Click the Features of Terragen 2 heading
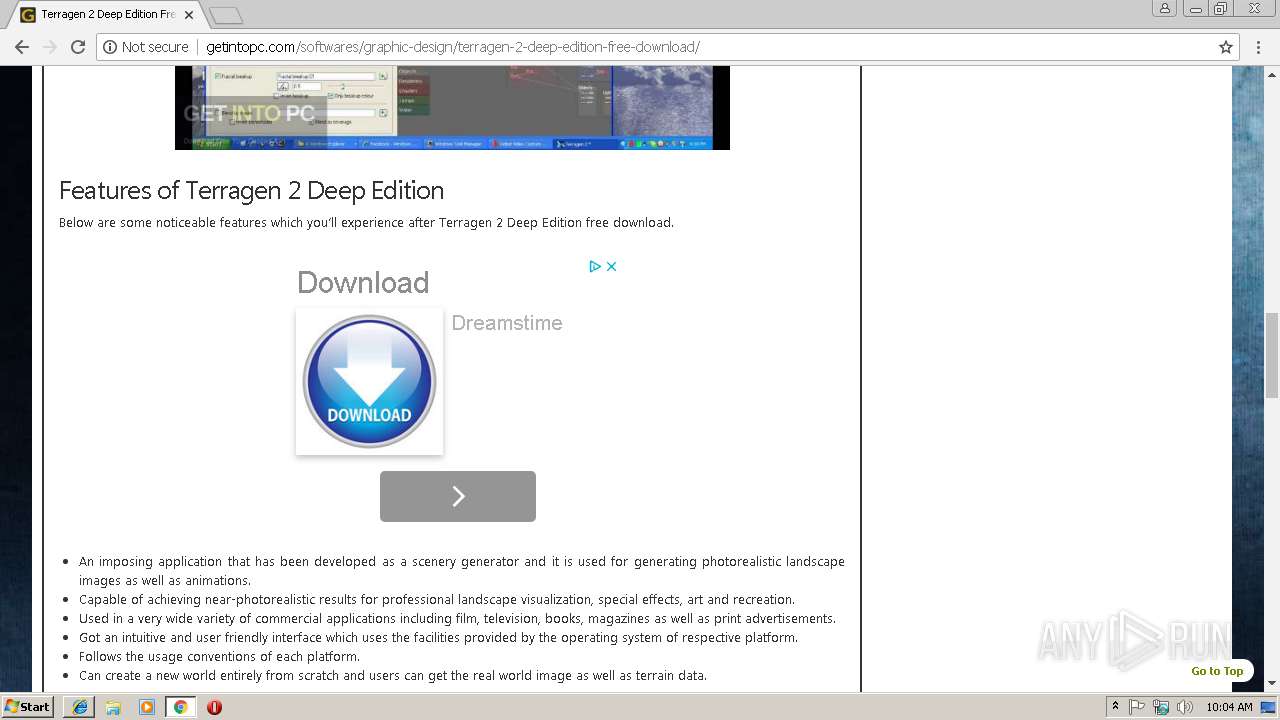Image resolution: width=1280 pixels, height=720 pixels. (251, 190)
